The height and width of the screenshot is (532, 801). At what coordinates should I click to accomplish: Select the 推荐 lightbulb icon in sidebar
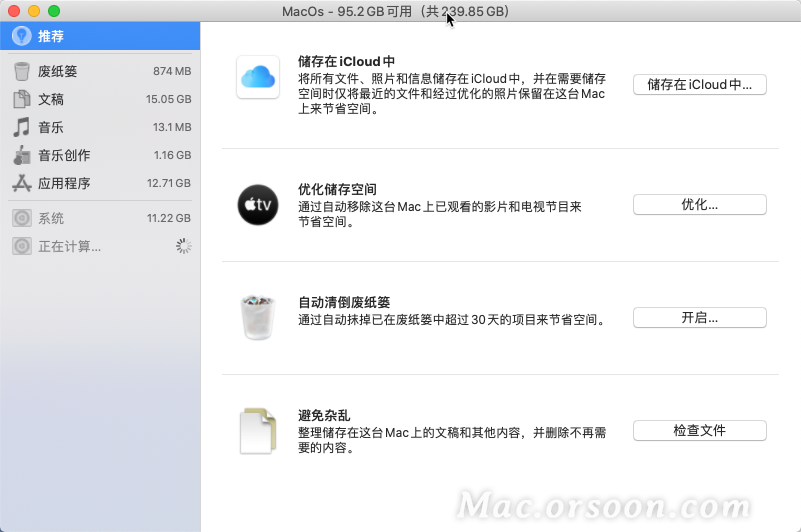[x=21, y=36]
